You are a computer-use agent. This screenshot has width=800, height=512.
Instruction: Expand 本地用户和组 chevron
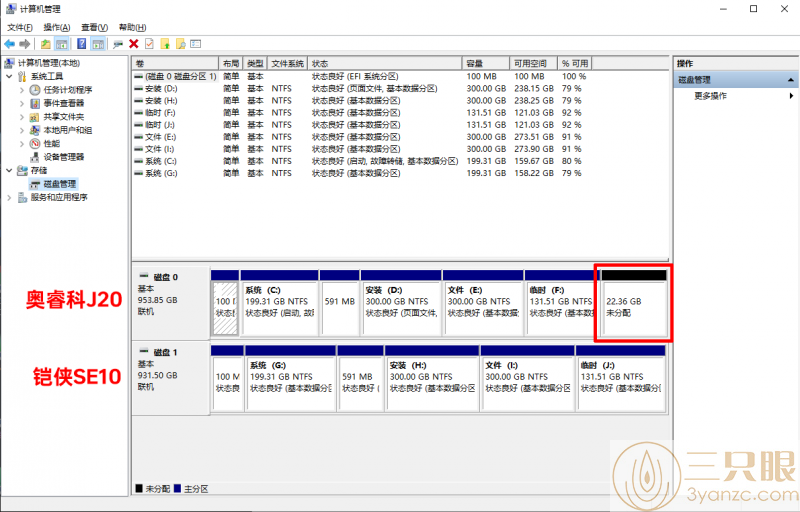[x=22, y=130]
